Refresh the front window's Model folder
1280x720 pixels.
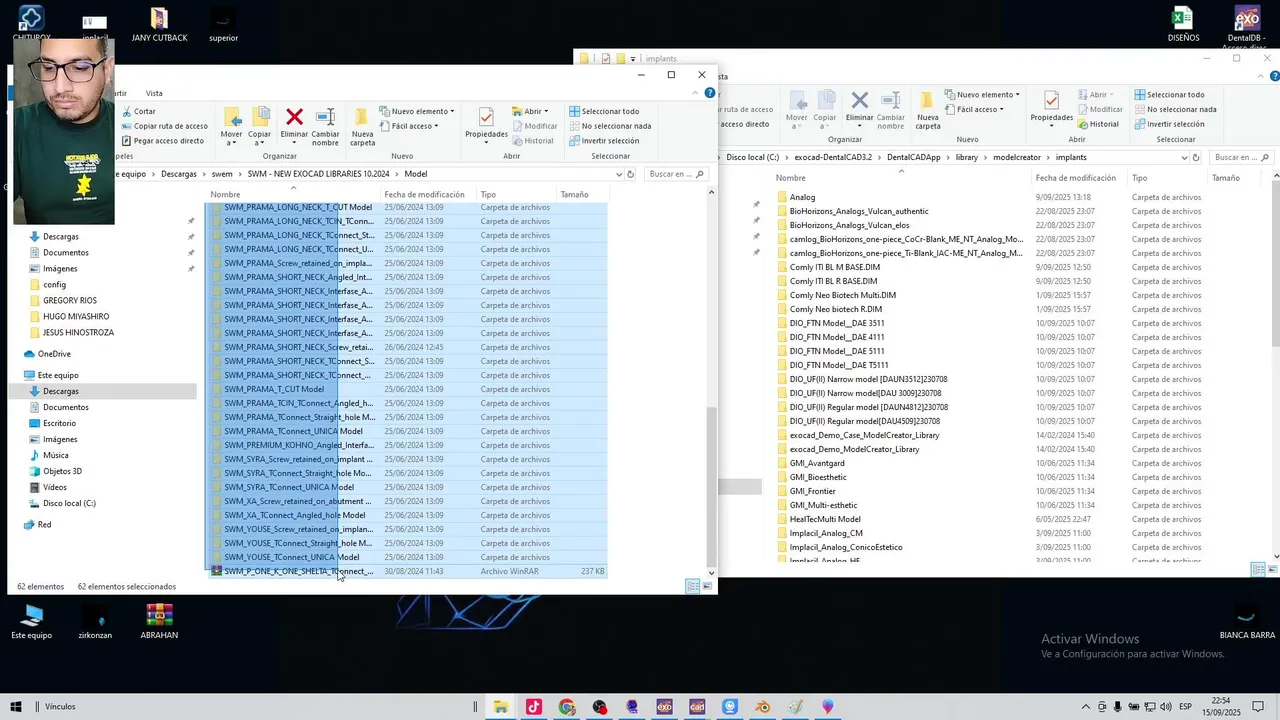(x=630, y=174)
